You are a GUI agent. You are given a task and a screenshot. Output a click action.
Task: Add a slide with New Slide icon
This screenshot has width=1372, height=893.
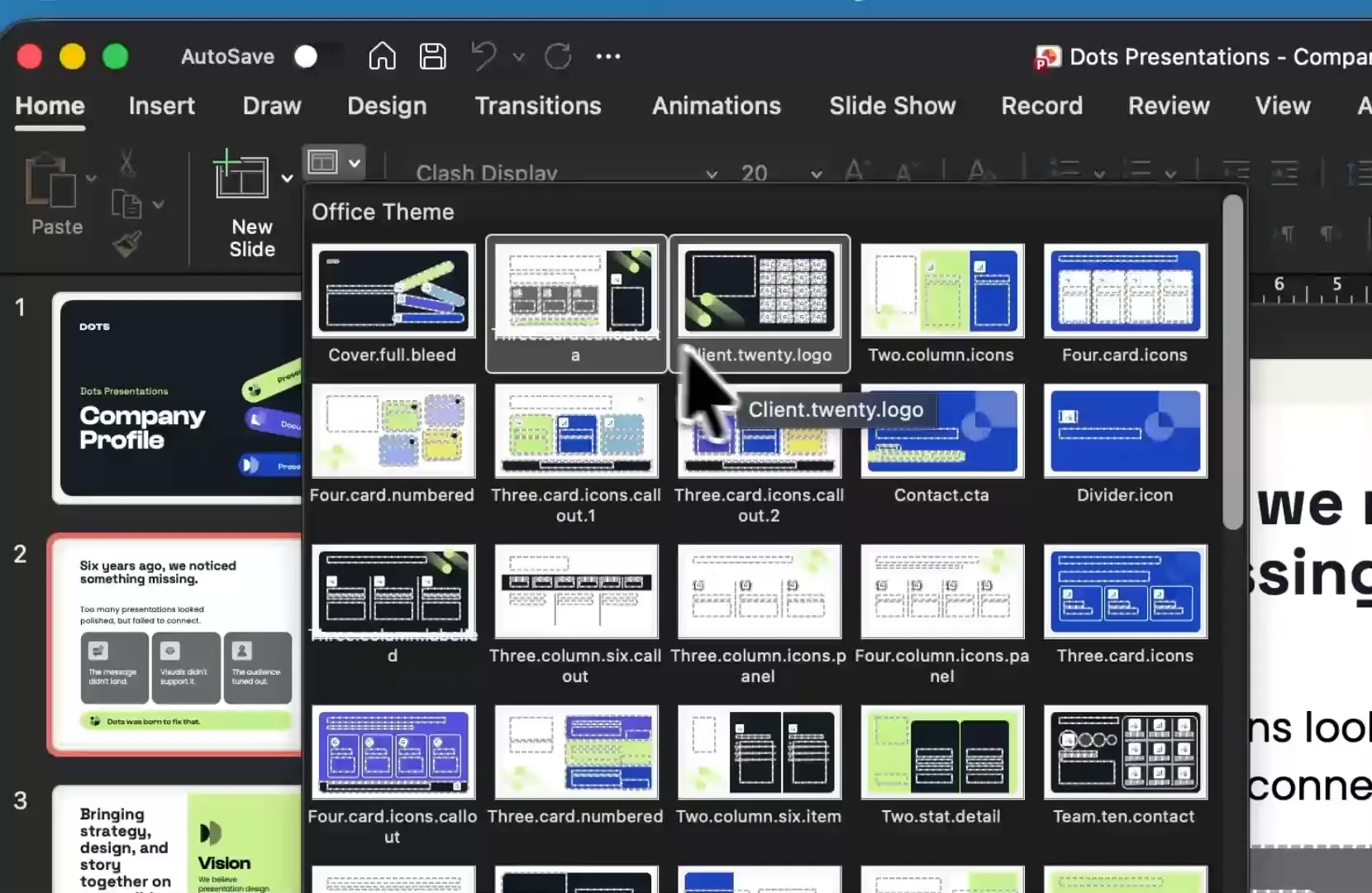coord(241,175)
